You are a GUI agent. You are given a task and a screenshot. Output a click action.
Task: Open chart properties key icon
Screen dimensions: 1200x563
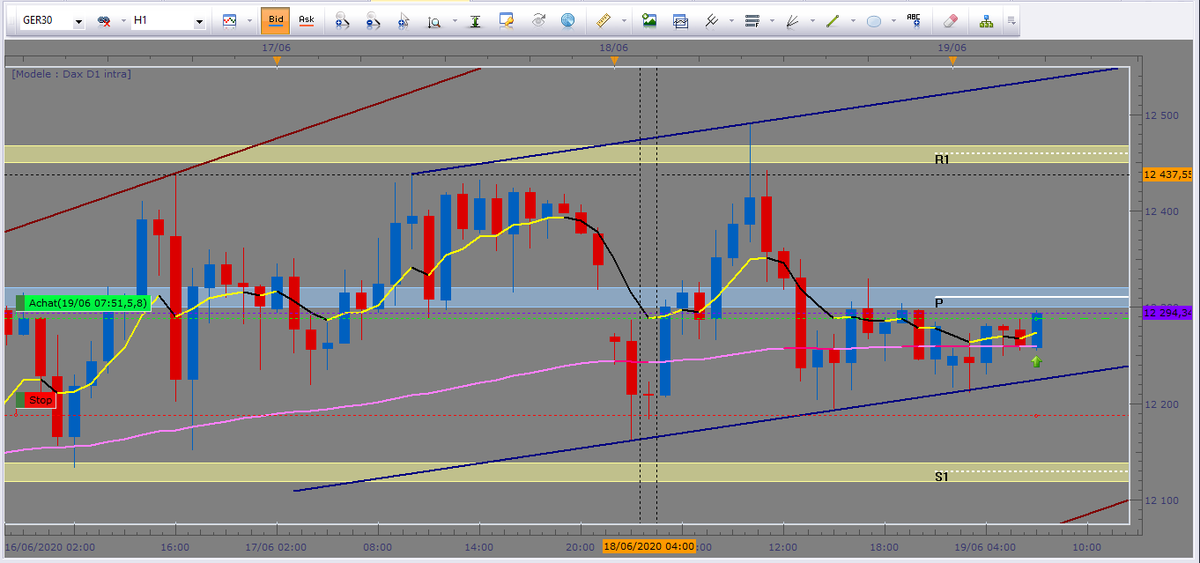[506, 20]
